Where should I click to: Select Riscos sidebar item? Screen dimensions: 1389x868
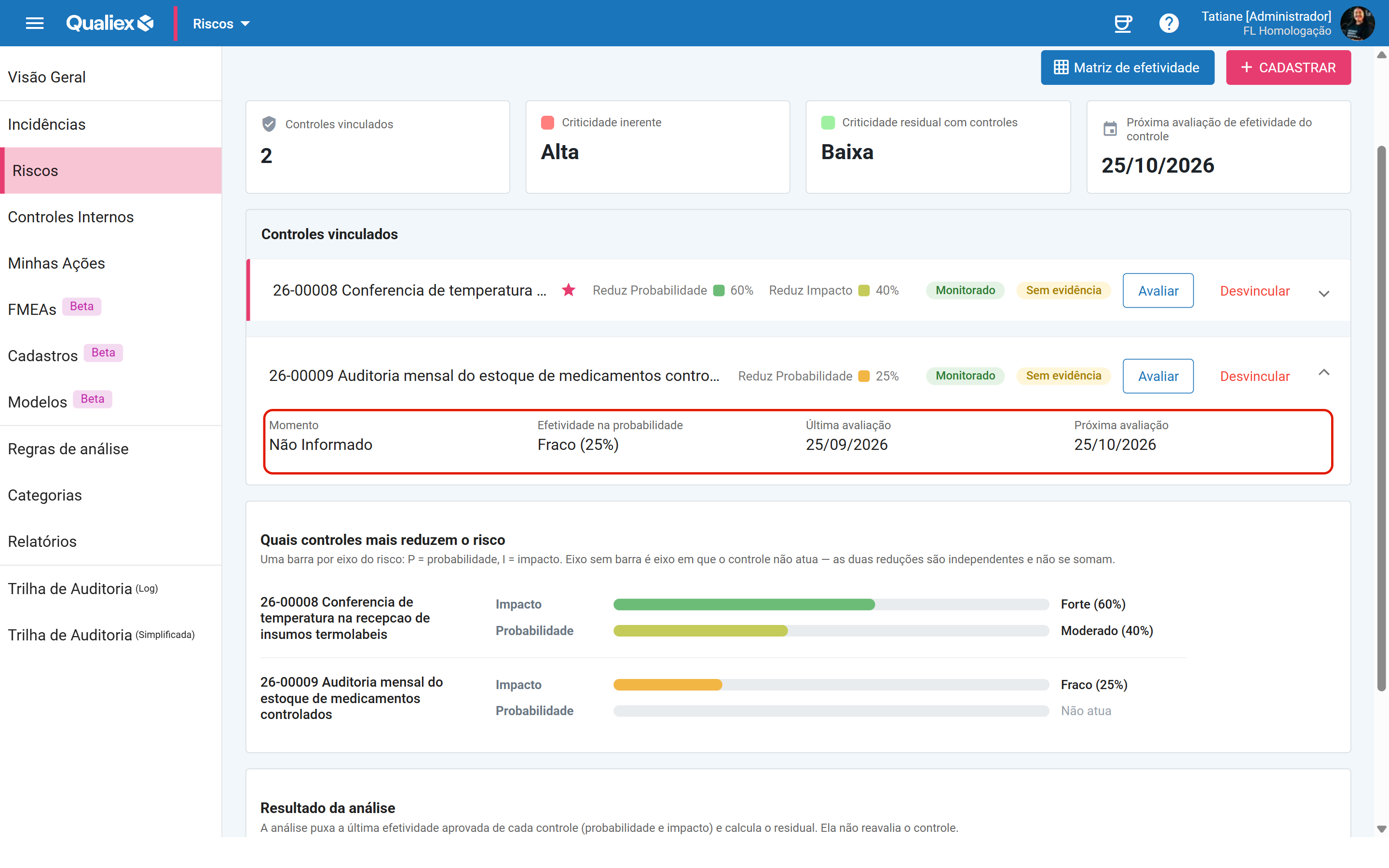click(x=111, y=171)
